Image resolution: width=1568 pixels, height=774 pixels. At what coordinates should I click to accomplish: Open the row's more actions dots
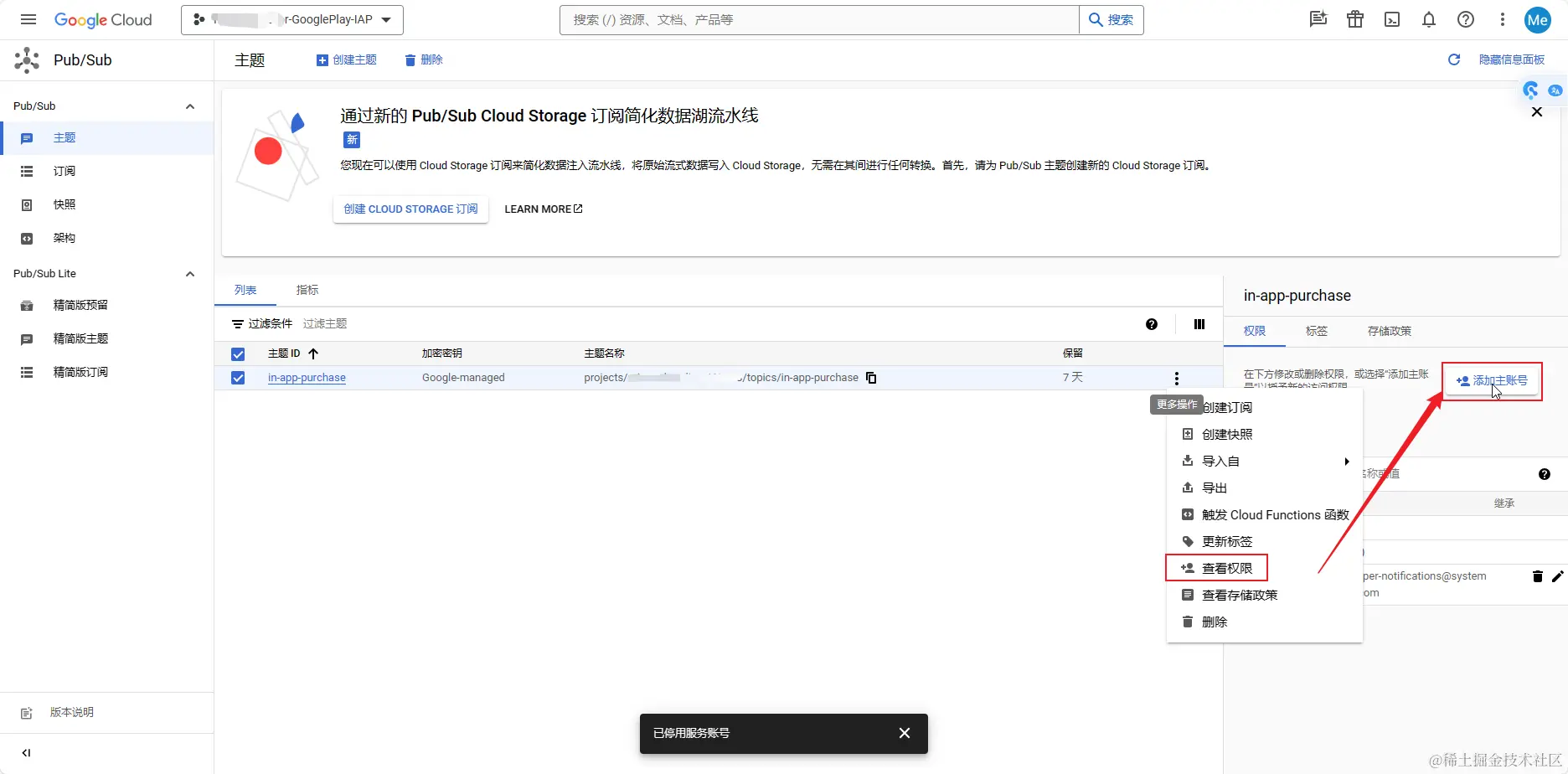coord(1177,378)
